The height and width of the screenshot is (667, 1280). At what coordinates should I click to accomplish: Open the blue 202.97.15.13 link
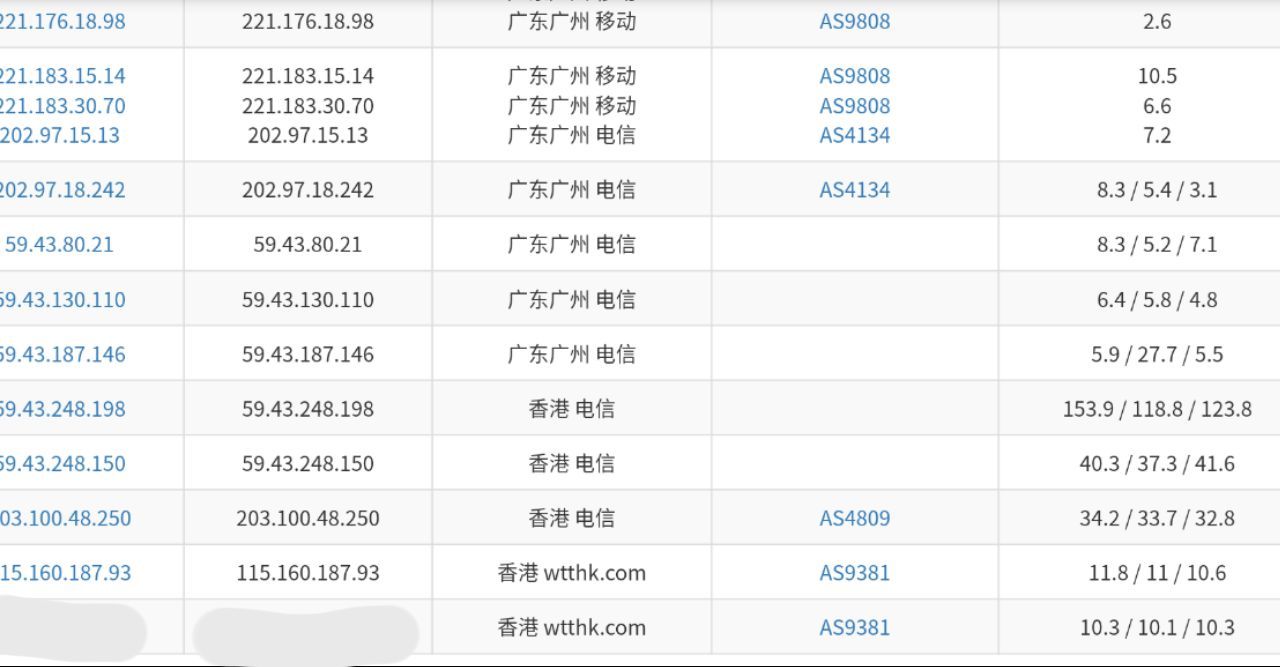[x=60, y=135]
